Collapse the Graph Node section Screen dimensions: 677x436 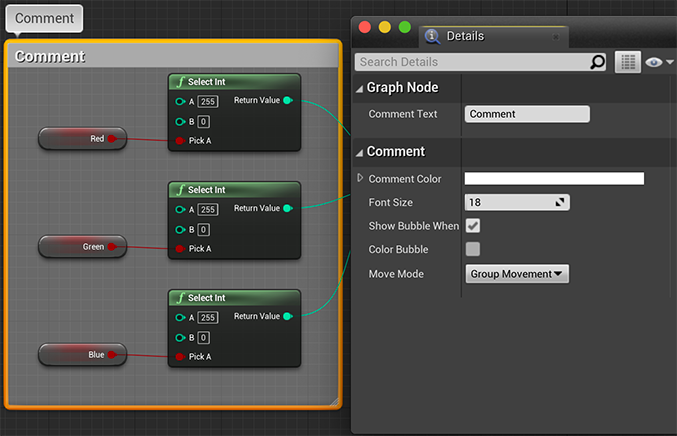[x=360, y=88]
